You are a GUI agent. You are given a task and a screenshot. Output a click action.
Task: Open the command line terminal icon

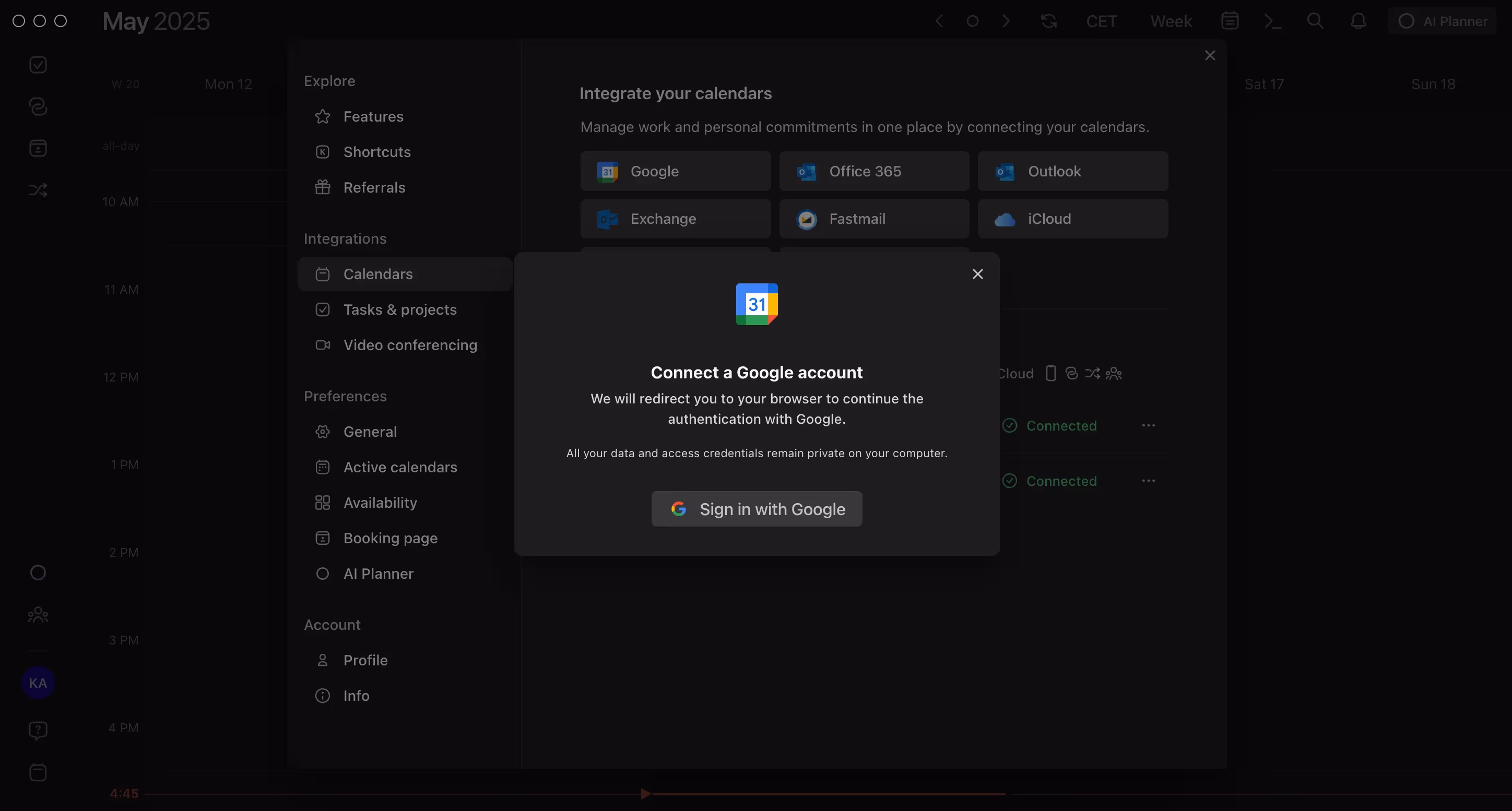(x=1272, y=21)
